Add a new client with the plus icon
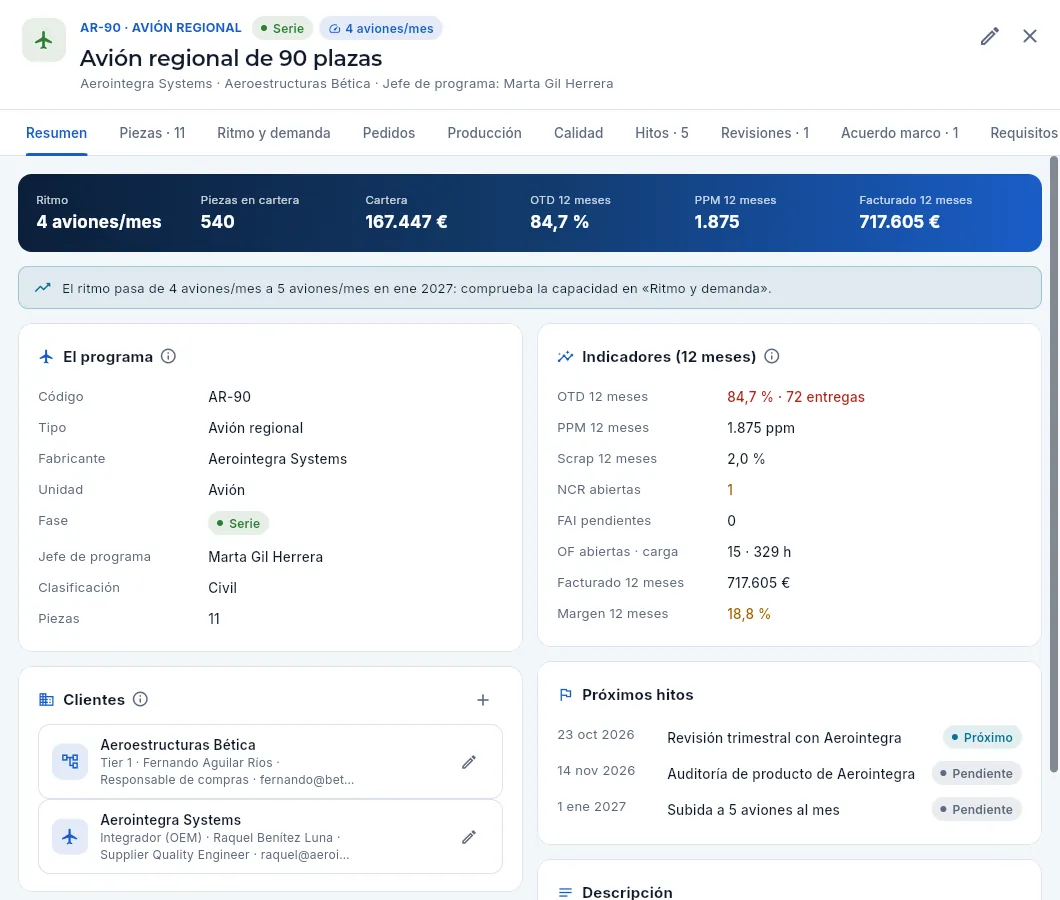 [x=483, y=700]
